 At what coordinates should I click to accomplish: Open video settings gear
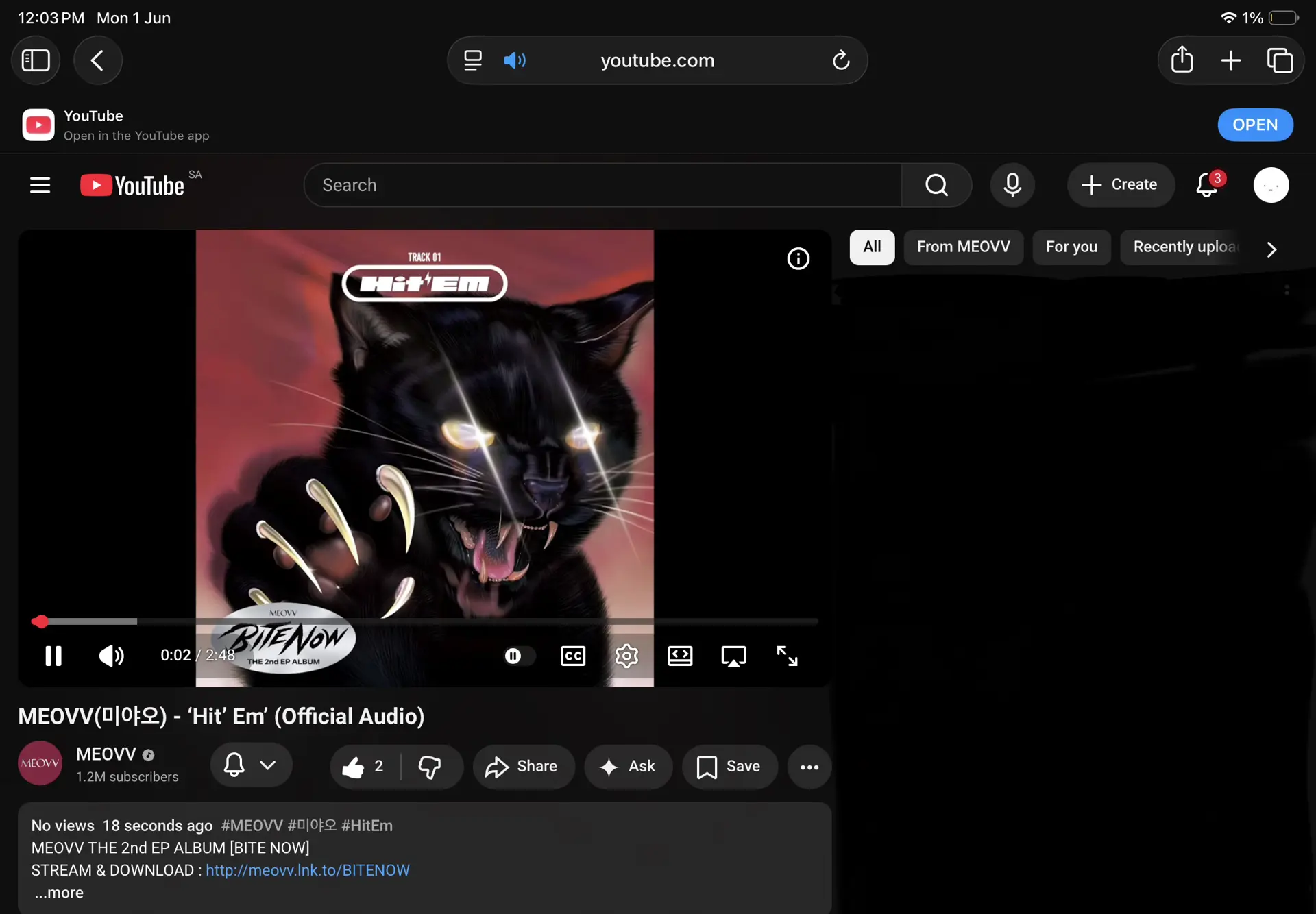[x=626, y=656]
